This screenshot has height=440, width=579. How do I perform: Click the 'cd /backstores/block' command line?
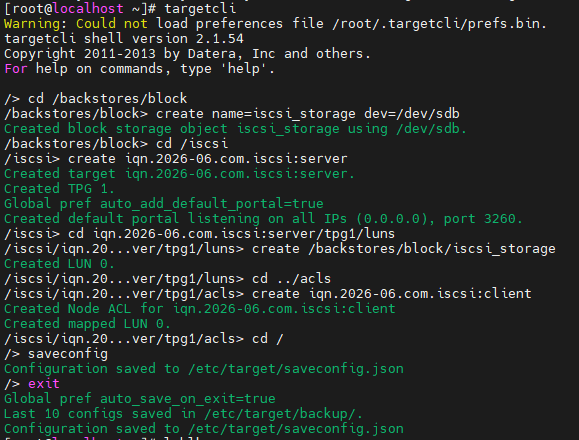[96, 99]
